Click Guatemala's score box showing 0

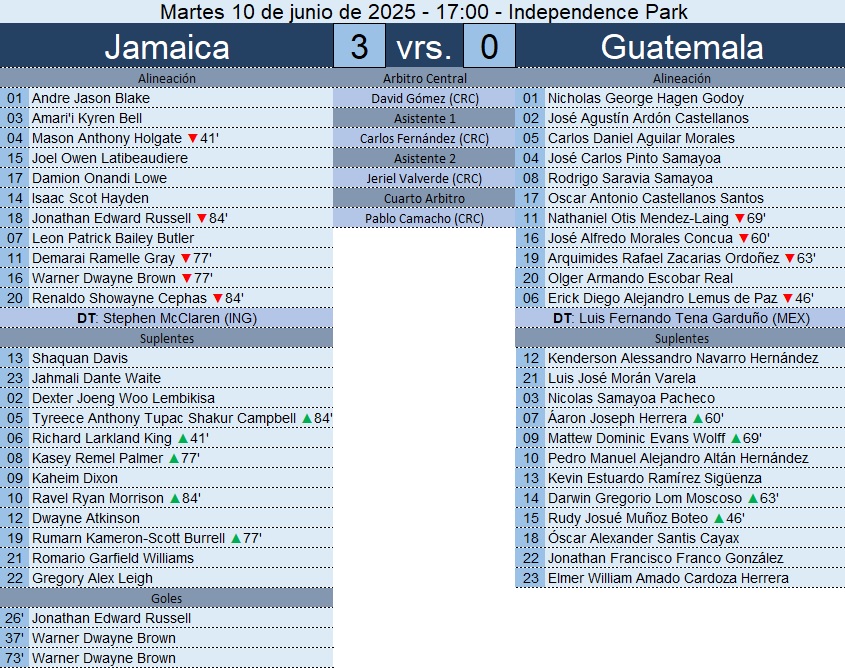(x=490, y=47)
